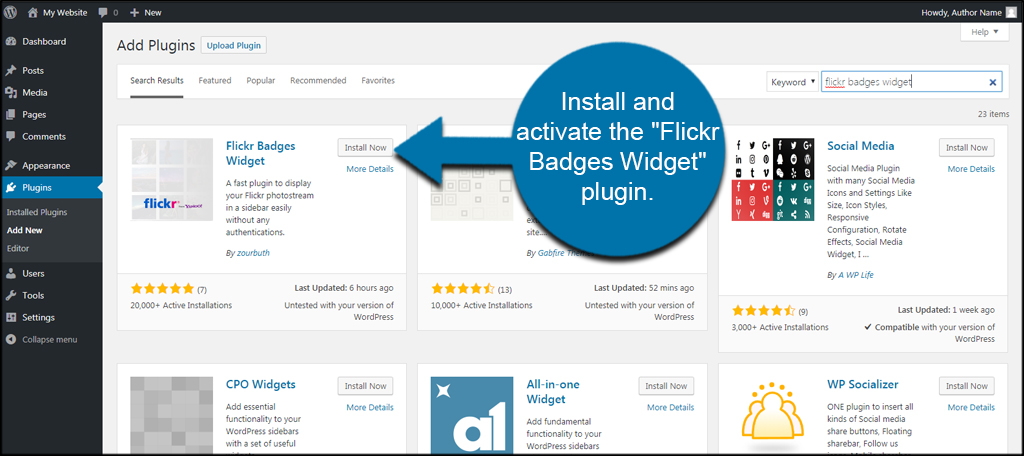Open author A WP Life link
This screenshot has width=1024, height=456.
[x=854, y=275]
